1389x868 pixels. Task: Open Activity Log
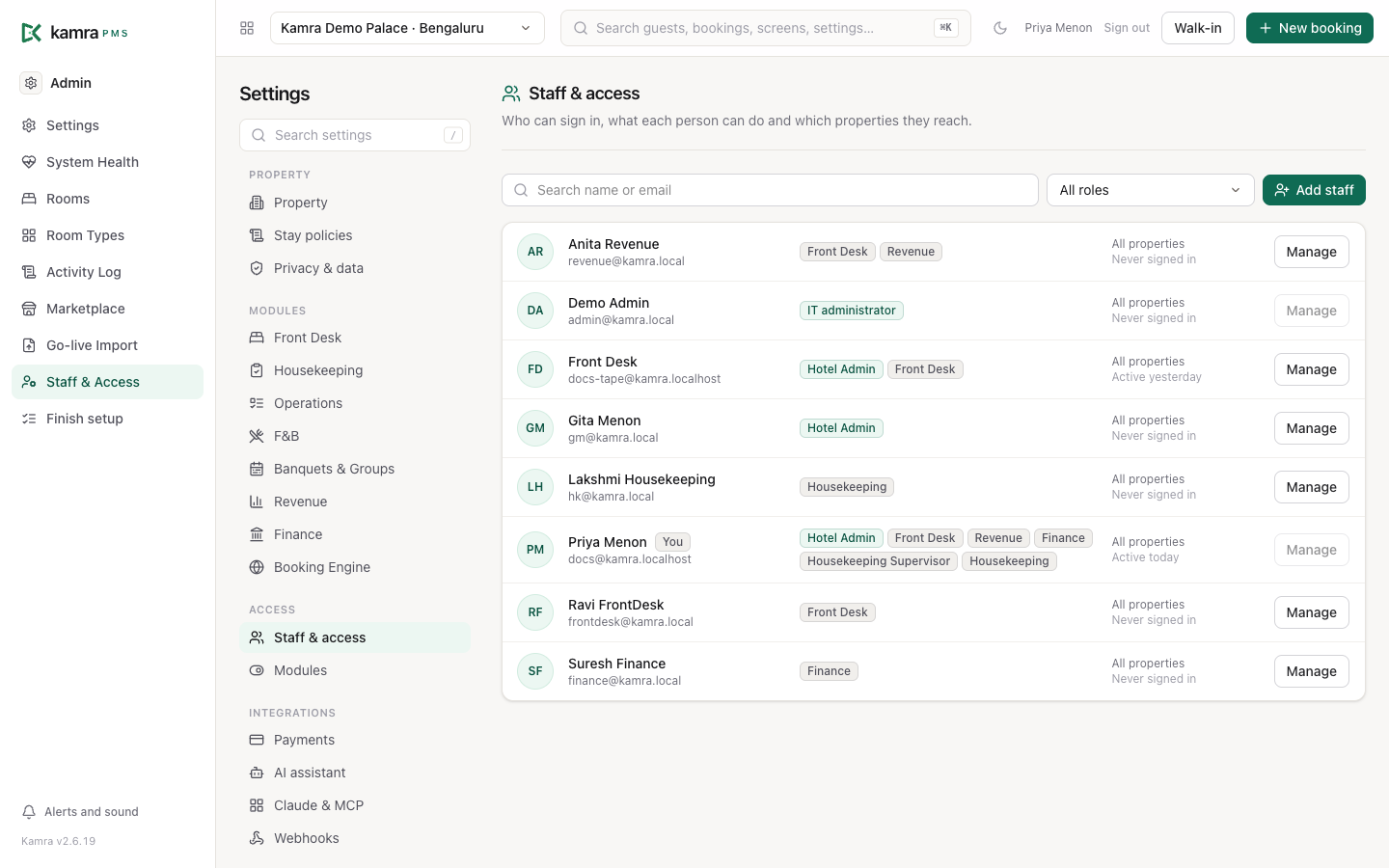coord(107,272)
